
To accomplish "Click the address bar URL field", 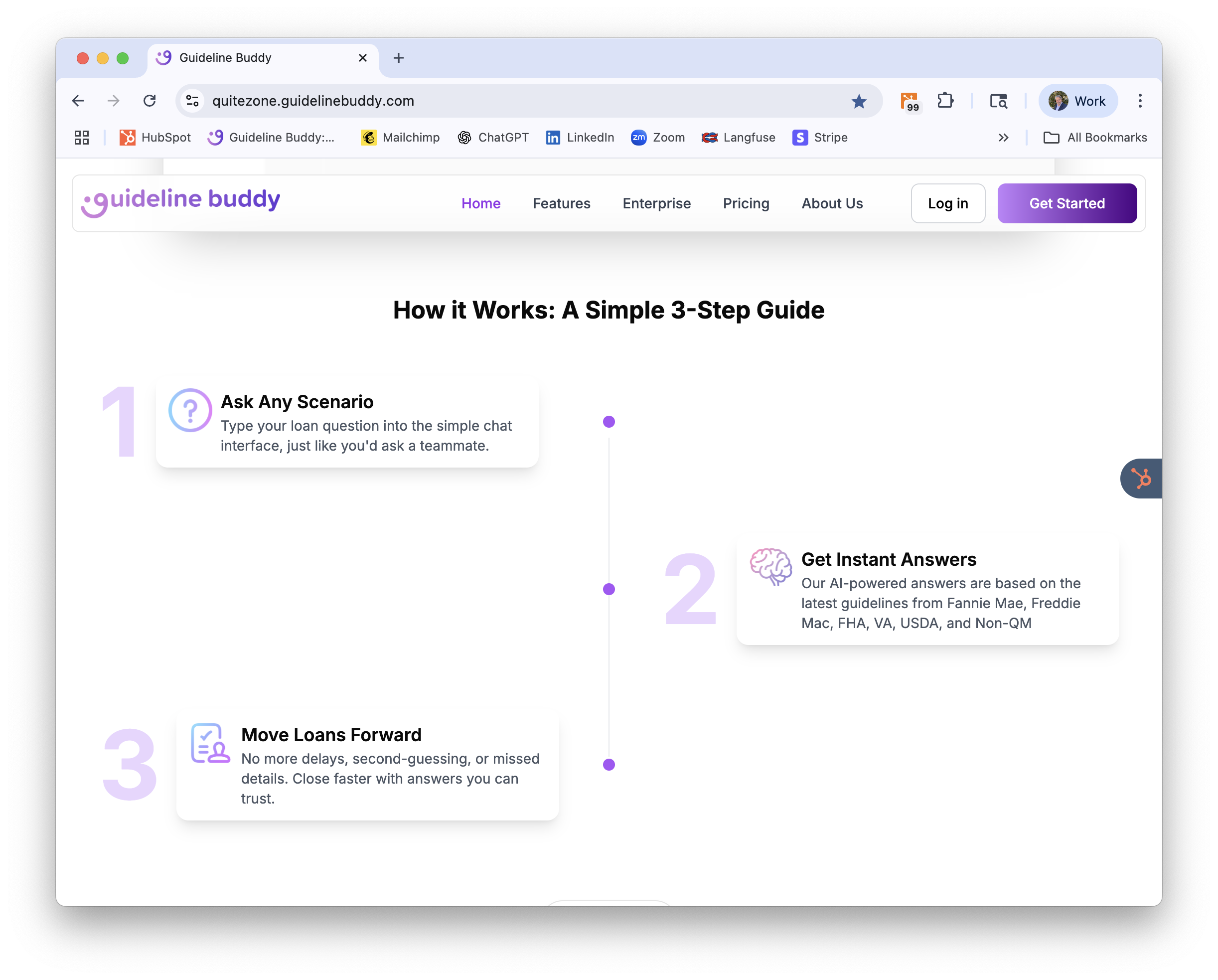I will click(508, 101).
